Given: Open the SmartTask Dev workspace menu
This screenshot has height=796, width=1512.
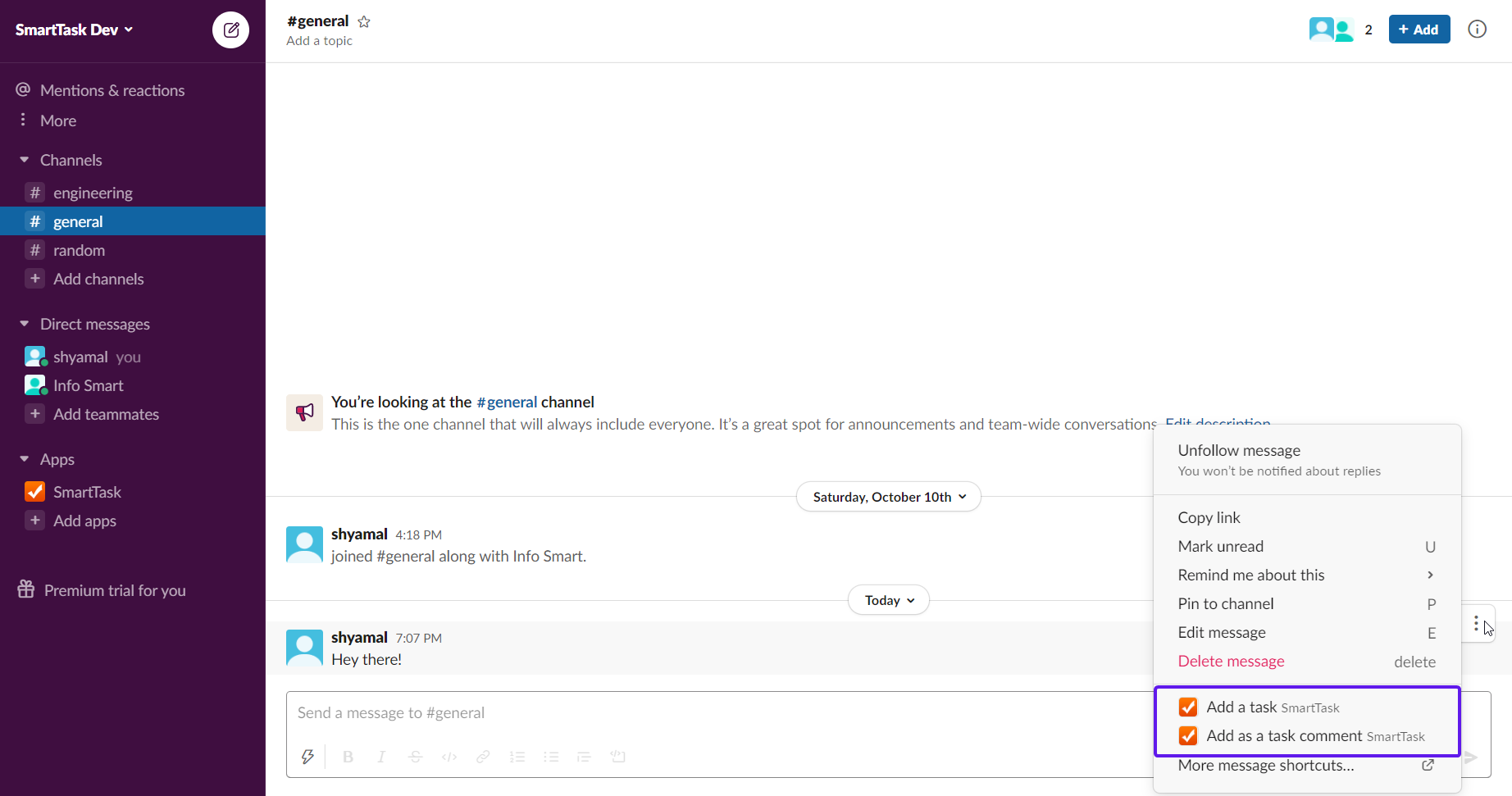Looking at the screenshot, I should click(x=74, y=30).
